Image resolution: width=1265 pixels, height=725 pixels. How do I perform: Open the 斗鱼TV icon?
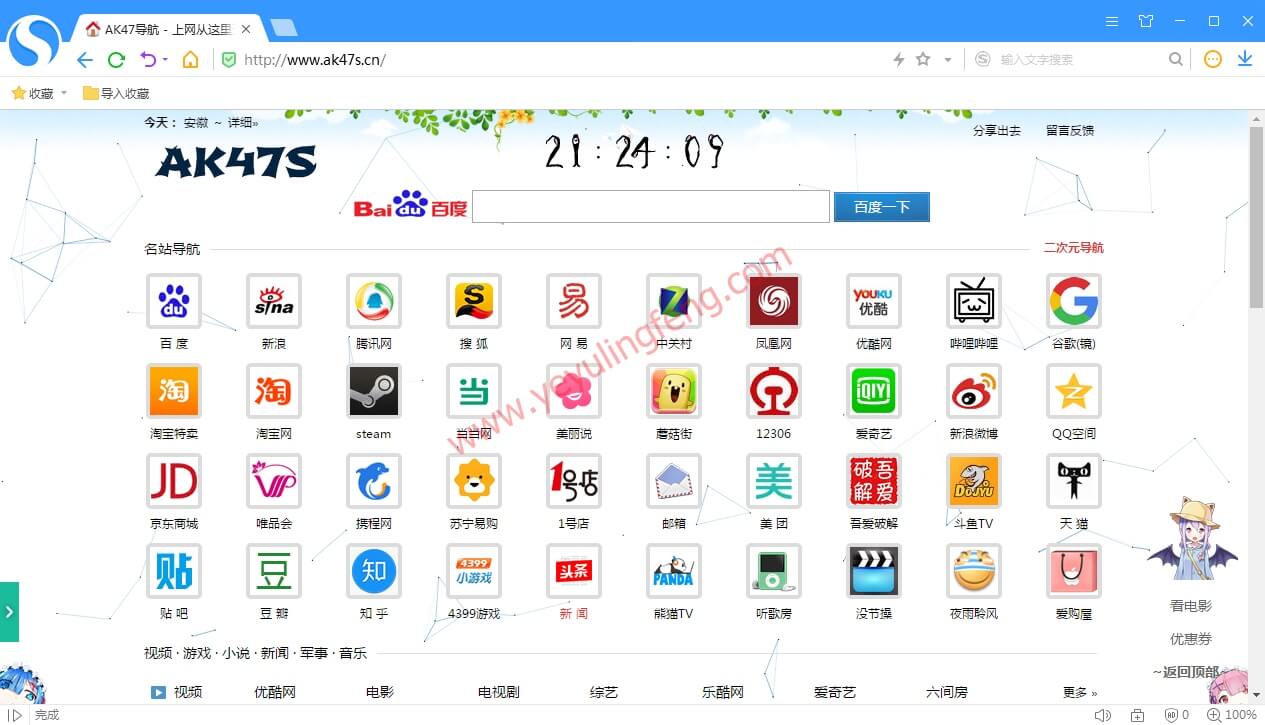pos(974,481)
